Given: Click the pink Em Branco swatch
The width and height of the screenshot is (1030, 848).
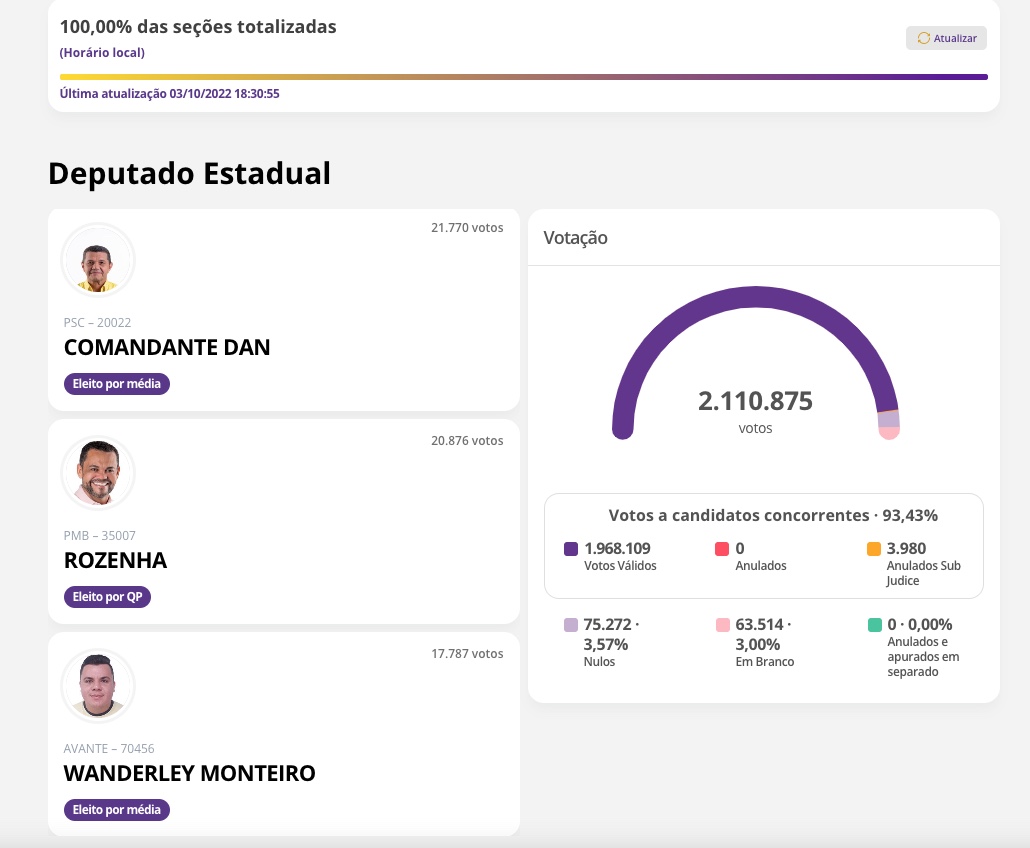Looking at the screenshot, I should tap(722, 625).
